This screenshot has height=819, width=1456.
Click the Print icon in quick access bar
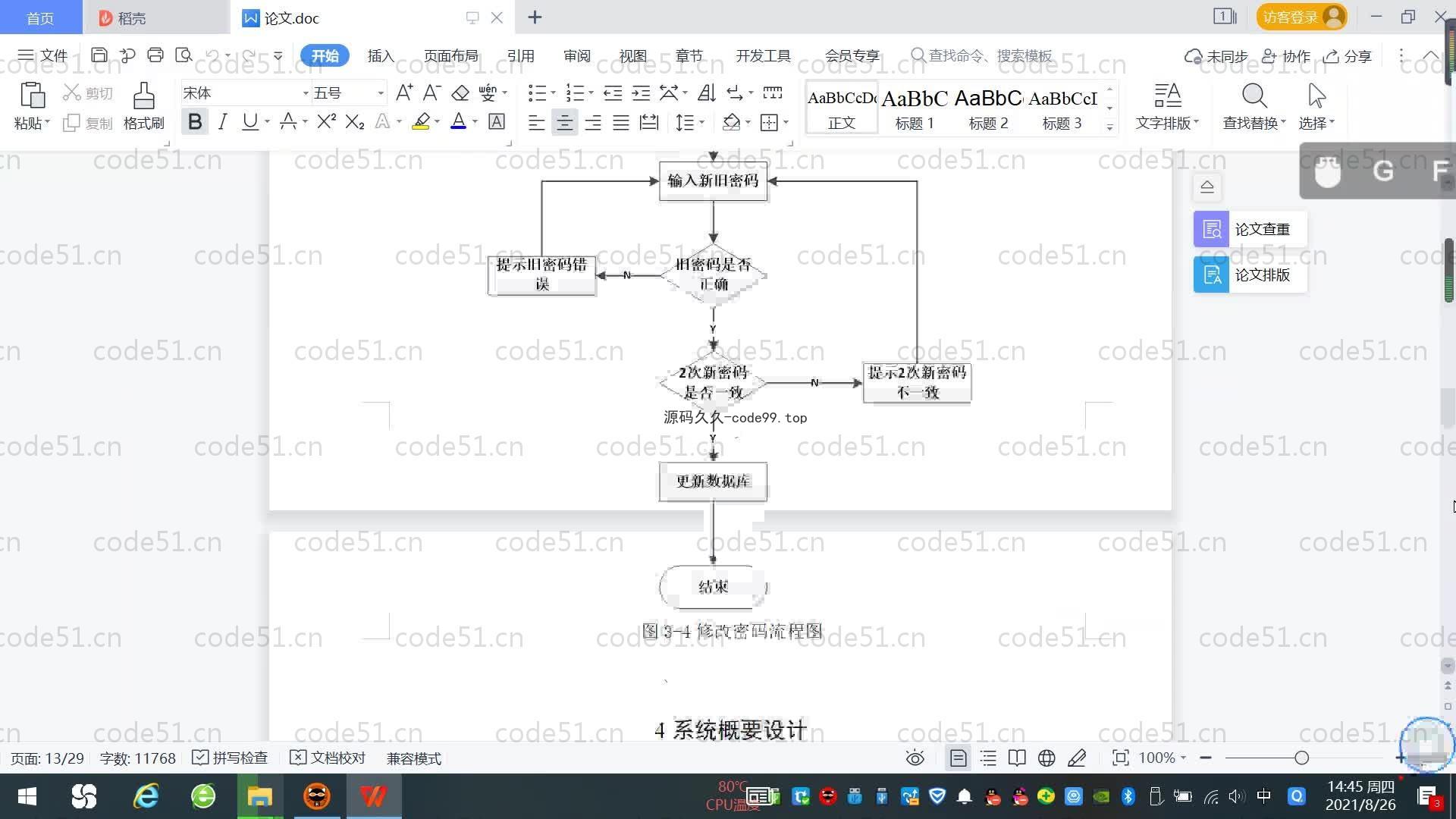coord(155,55)
